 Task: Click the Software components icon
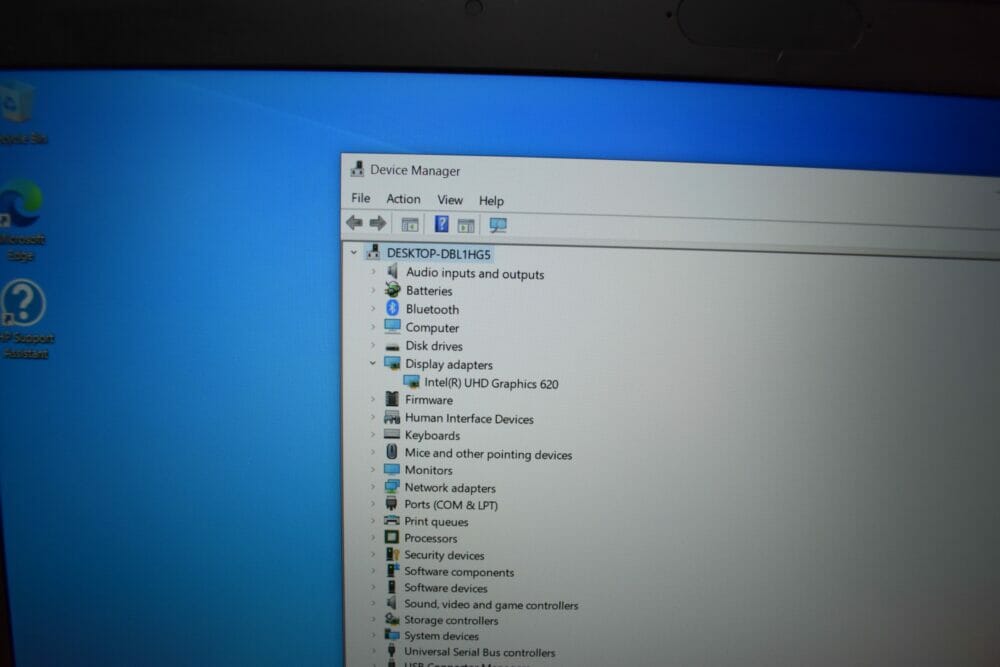point(392,571)
